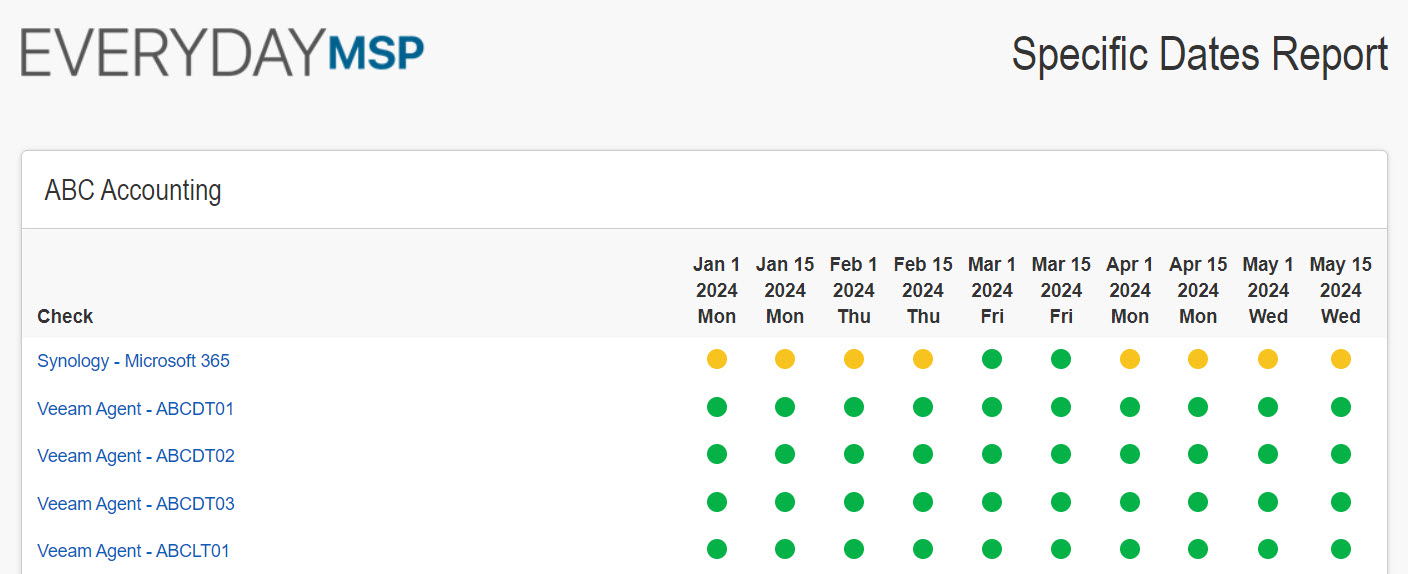The image size is (1408, 574).
Task: Open the Veeam Agent - ABCLT01 check
Action: pyautogui.click(x=133, y=551)
